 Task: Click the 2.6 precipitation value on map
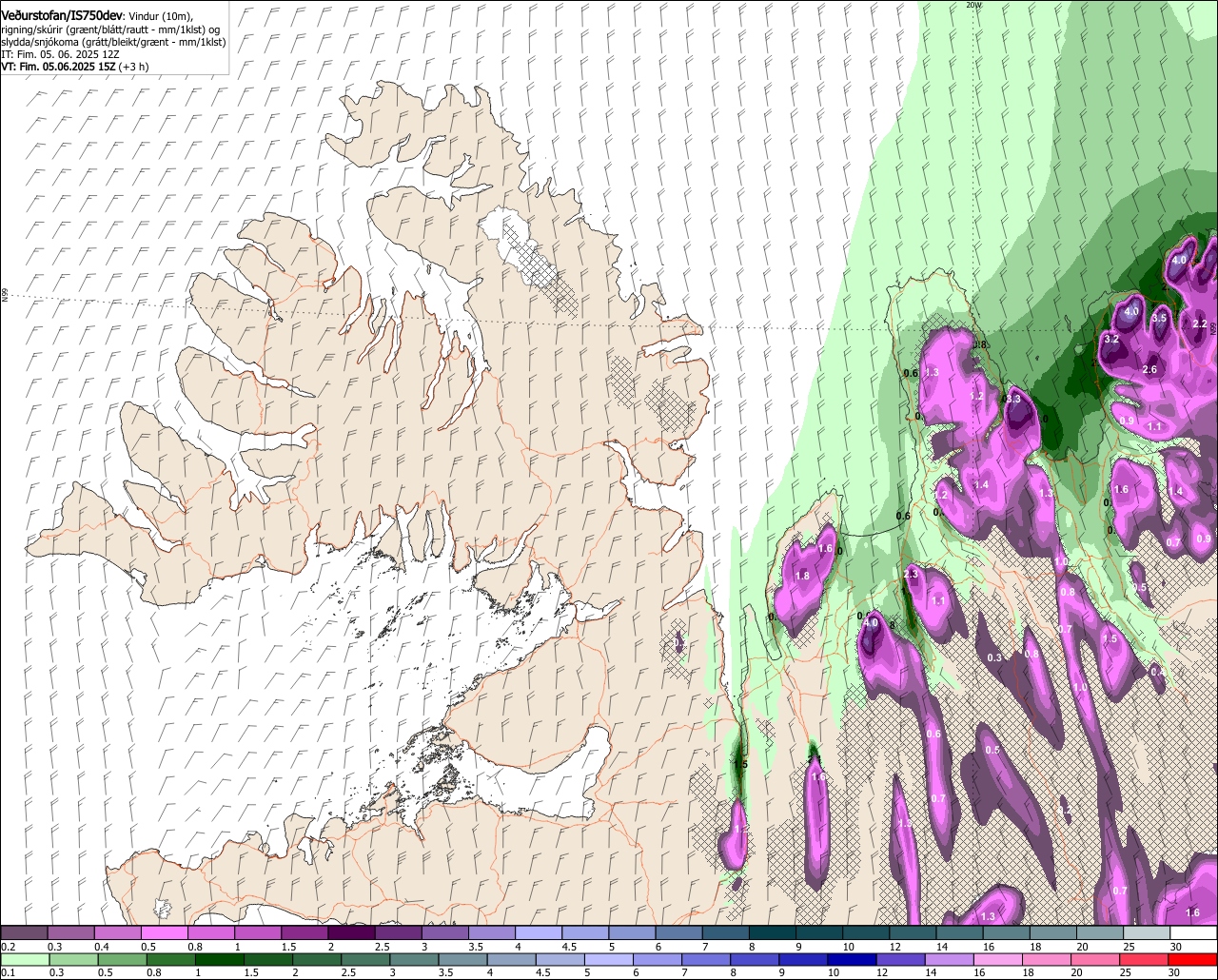coord(1149,369)
